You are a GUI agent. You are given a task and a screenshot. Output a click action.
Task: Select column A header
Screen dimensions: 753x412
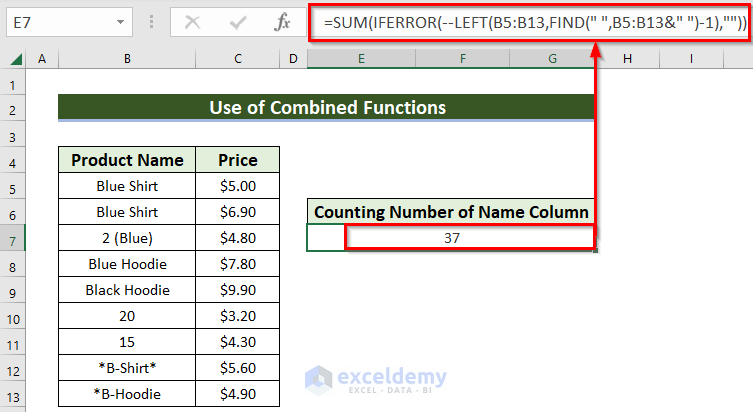point(42,59)
